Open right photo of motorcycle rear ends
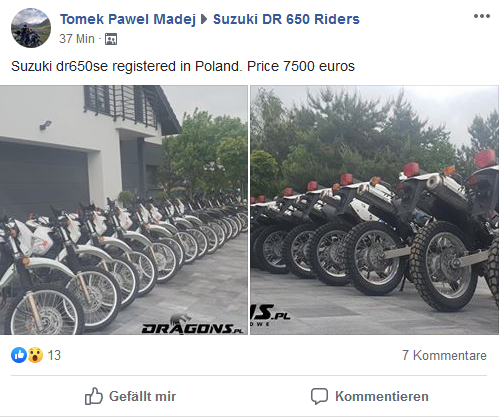This screenshot has height=418, width=499. coord(375,210)
